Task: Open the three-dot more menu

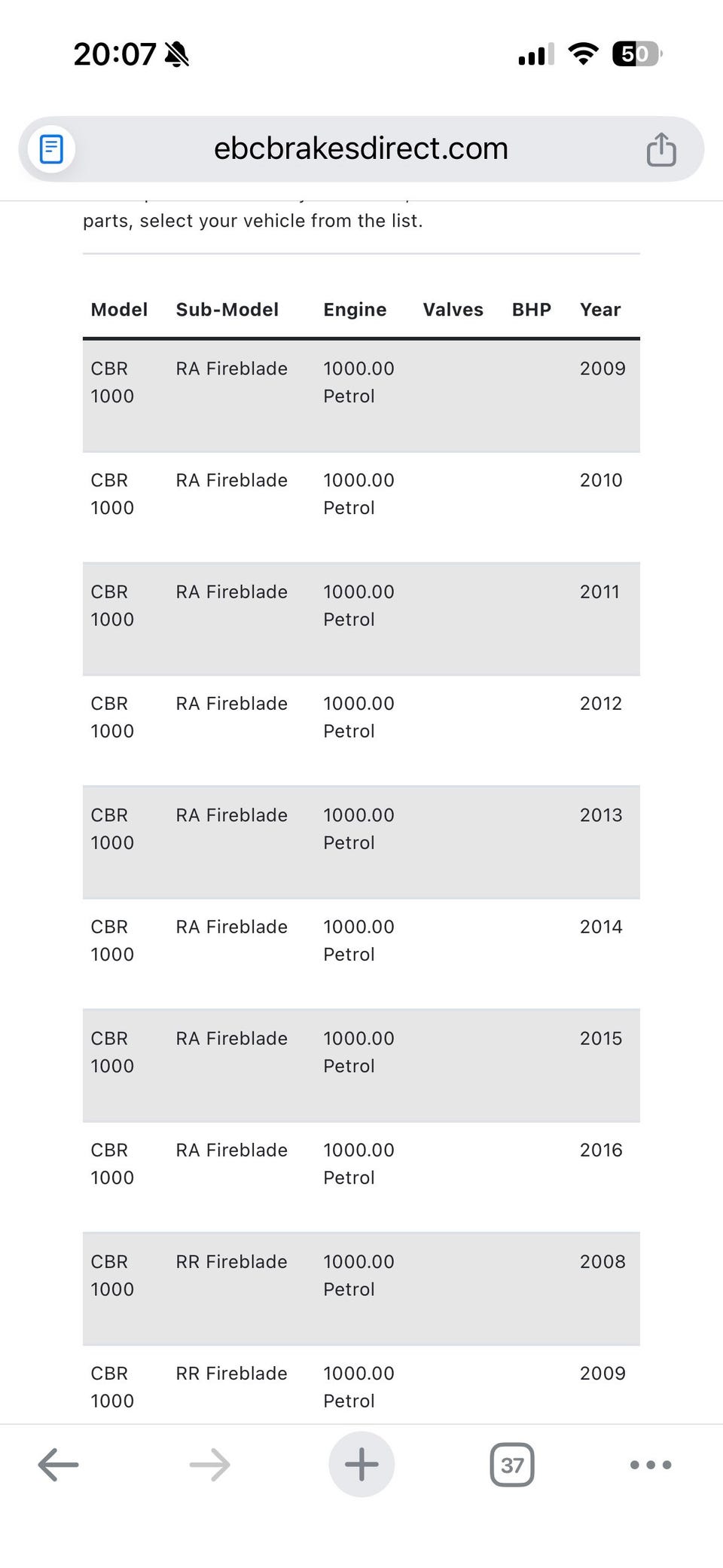Action: [651, 1465]
